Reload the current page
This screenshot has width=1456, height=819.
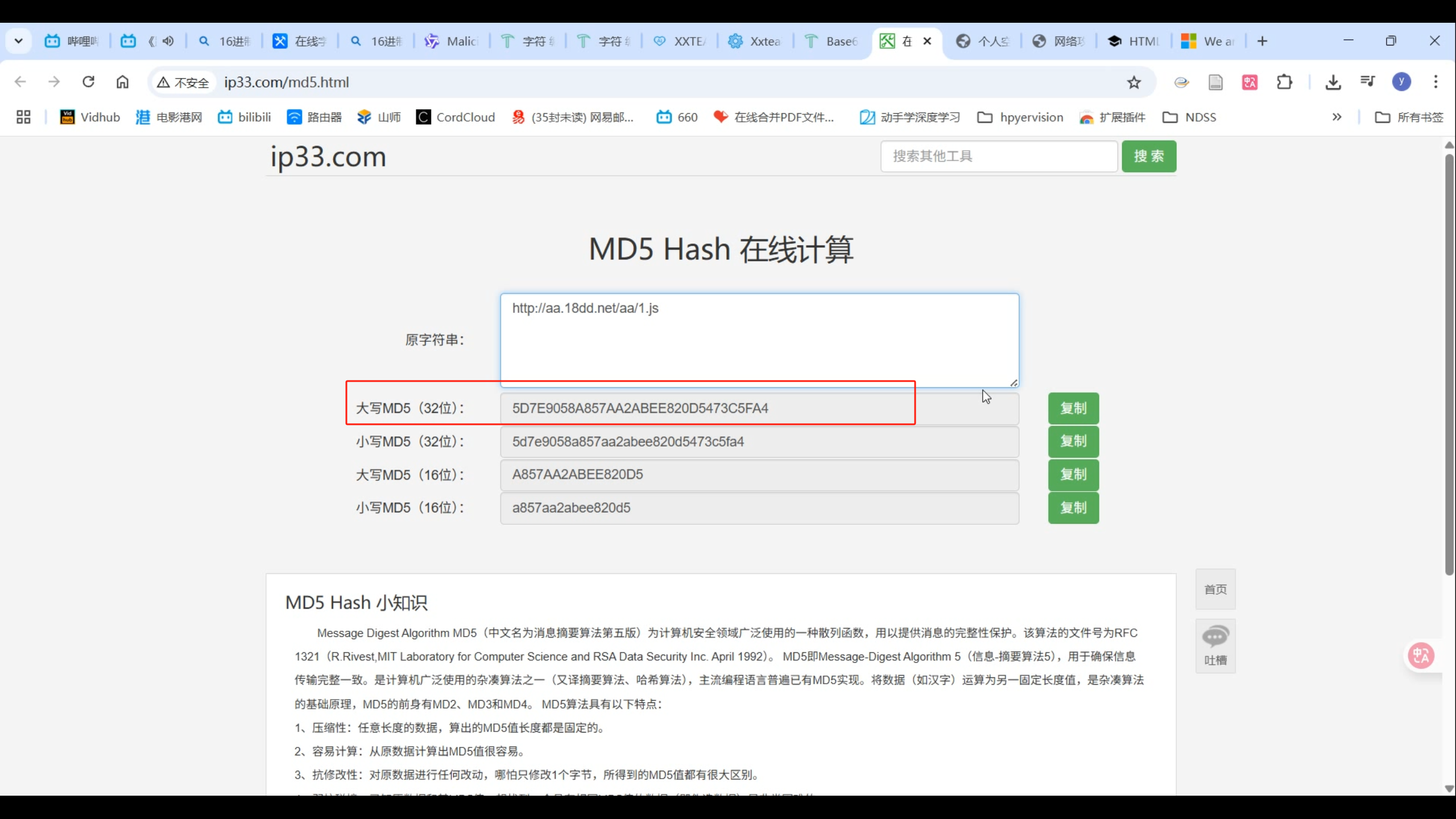tap(88, 82)
